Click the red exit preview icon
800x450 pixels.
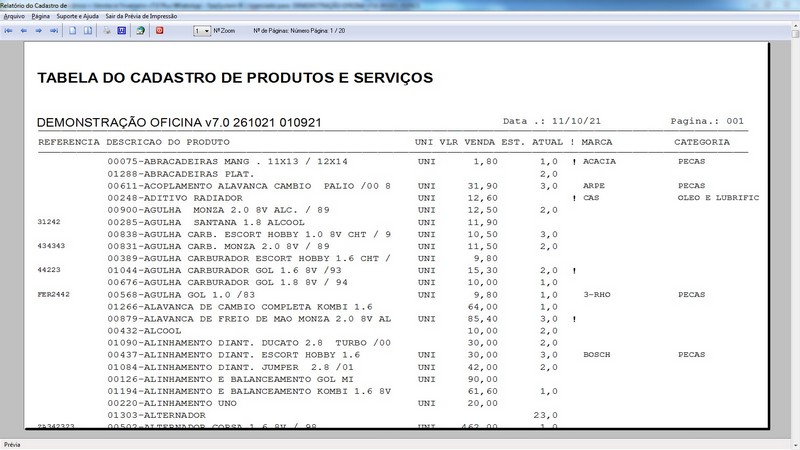tap(159, 31)
